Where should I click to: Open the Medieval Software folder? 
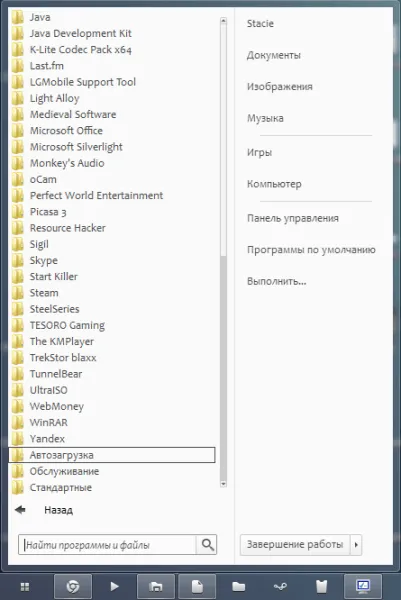(112, 114)
